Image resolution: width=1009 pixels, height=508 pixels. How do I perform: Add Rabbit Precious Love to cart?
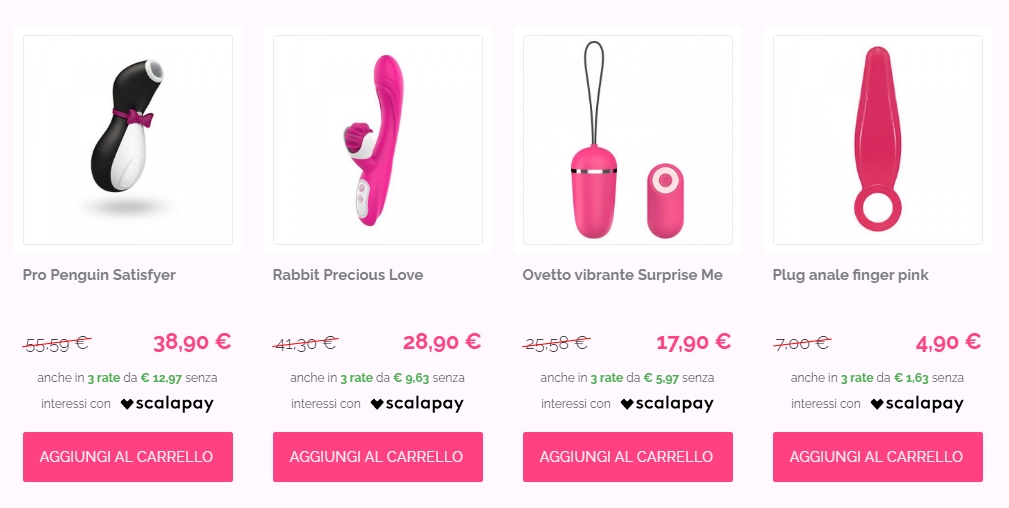pyautogui.click(x=378, y=456)
